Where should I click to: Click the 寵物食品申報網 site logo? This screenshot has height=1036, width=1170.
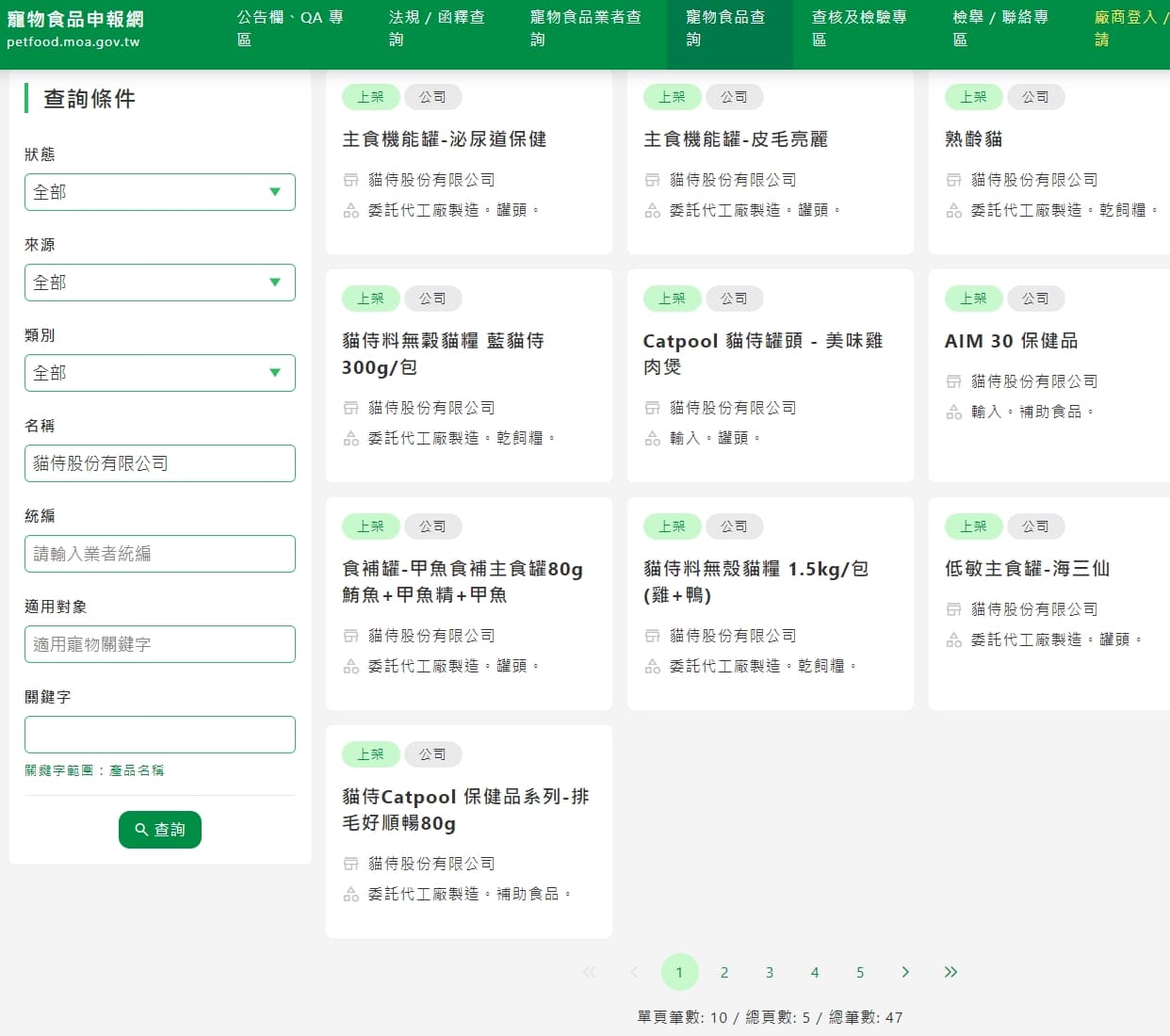tap(75, 28)
